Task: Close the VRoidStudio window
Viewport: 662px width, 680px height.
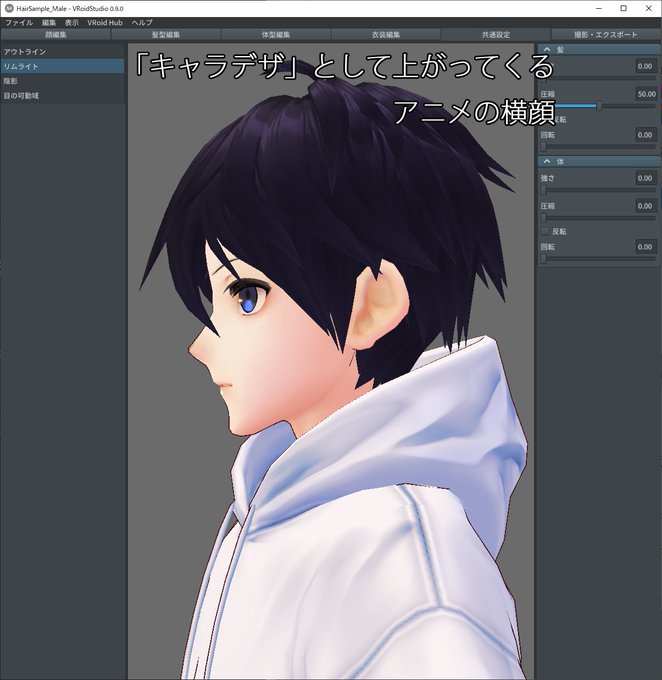Action: (649, 8)
